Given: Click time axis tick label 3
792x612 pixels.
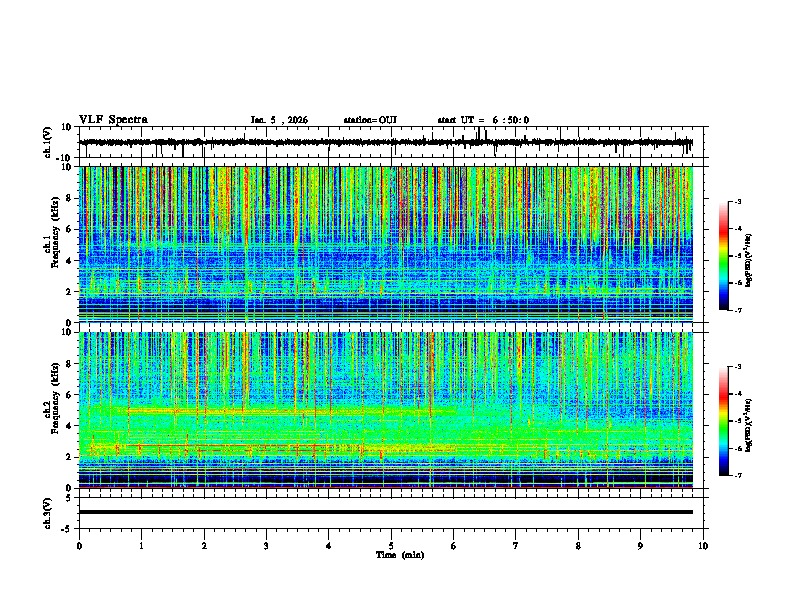Looking at the screenshot, I should coord(266,546).
